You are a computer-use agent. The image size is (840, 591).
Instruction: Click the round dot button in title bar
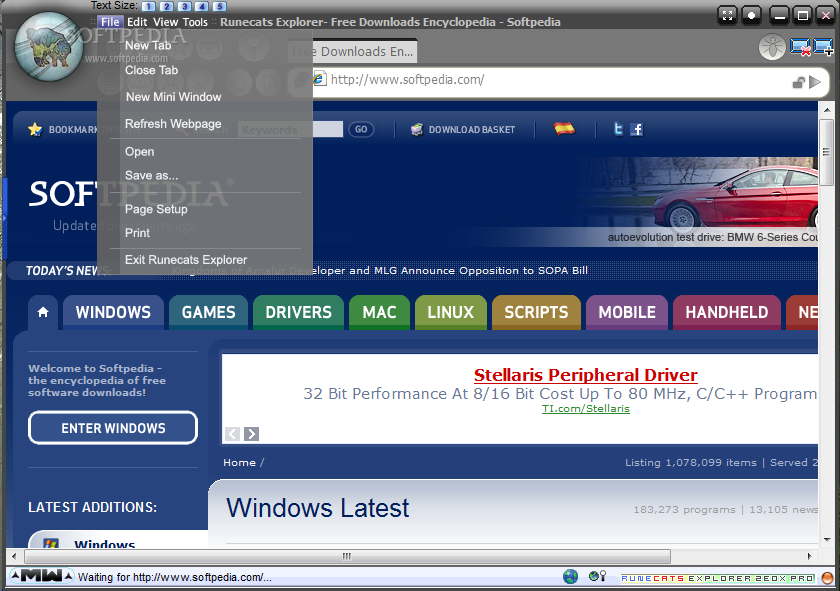pos(752,15)
